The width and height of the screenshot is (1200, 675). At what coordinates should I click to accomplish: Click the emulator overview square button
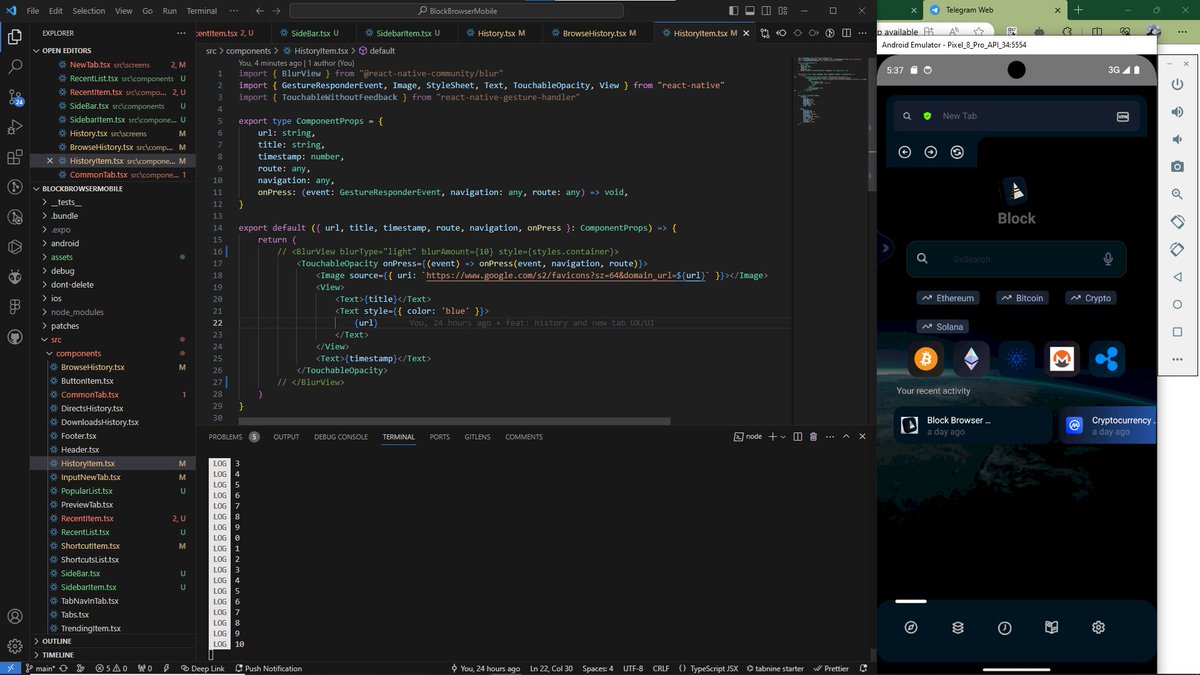1177,332
